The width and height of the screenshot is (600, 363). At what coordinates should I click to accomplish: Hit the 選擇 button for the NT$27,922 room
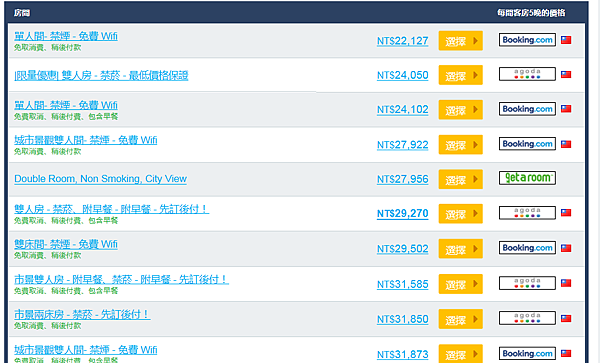click(x=460, y=145)
